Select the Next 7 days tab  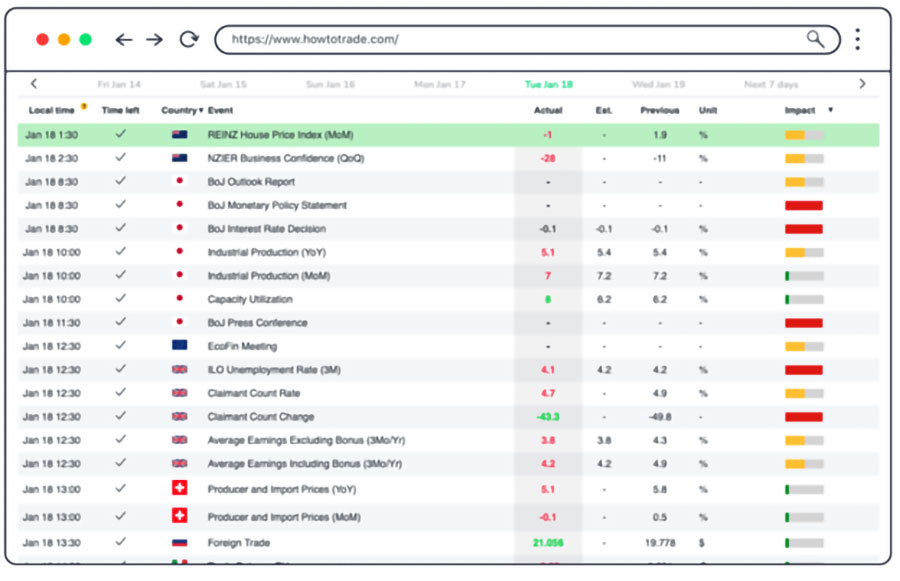(771, 84)
